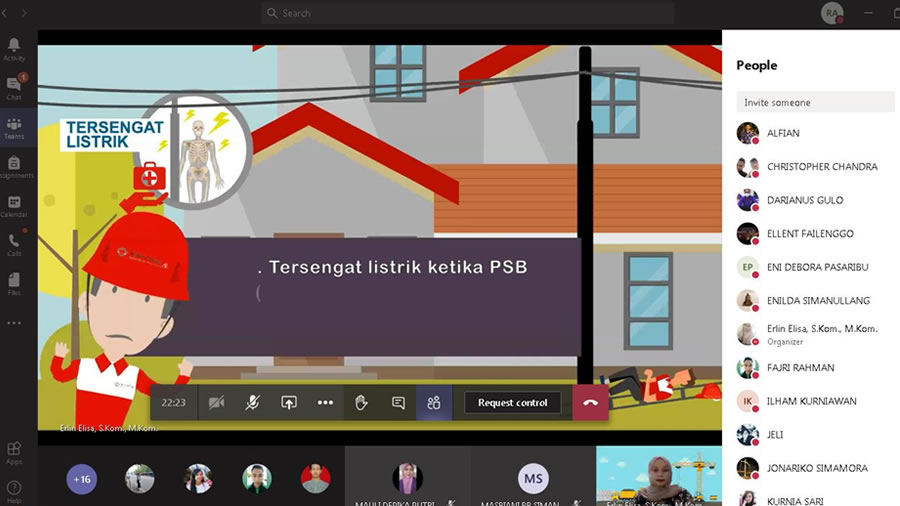This screenshot has width=900, height=506.
Task: Show the meeting conversation panel
Action: [398, 403]
